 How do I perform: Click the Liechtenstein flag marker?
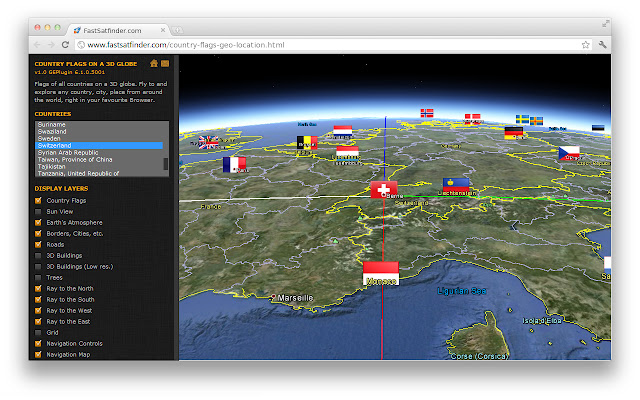[x=456, y=185]
